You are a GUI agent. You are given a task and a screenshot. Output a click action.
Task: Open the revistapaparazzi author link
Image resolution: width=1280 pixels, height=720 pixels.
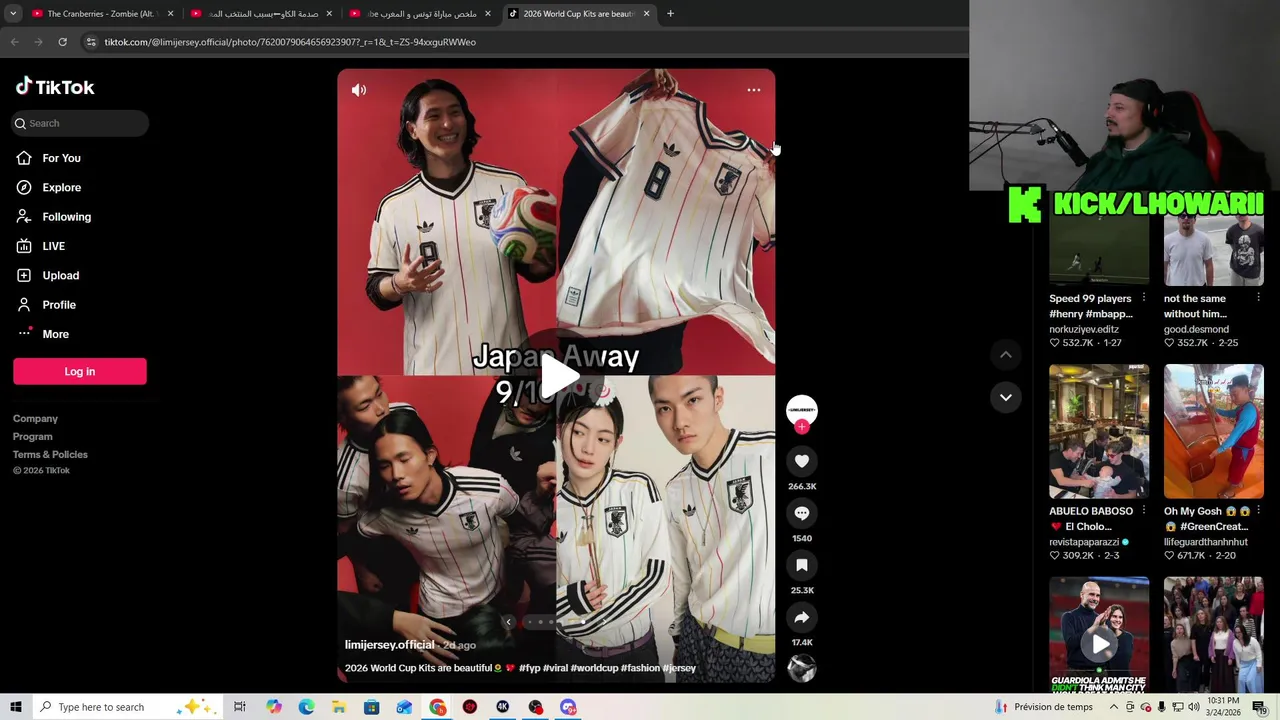(1084, 542)
